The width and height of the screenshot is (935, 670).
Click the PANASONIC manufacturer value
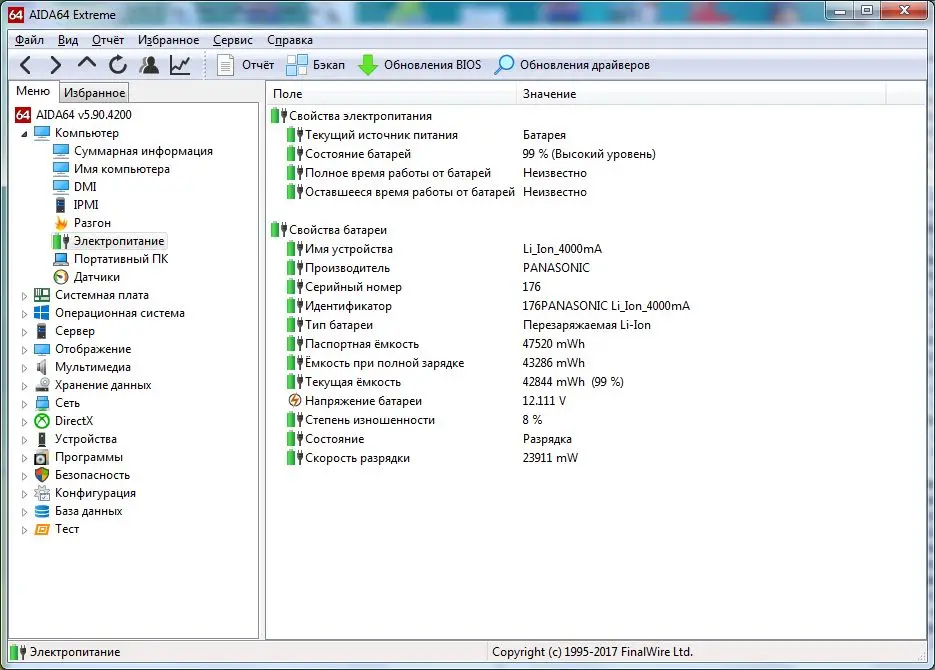pyautogui.click(x=556, y=268)
